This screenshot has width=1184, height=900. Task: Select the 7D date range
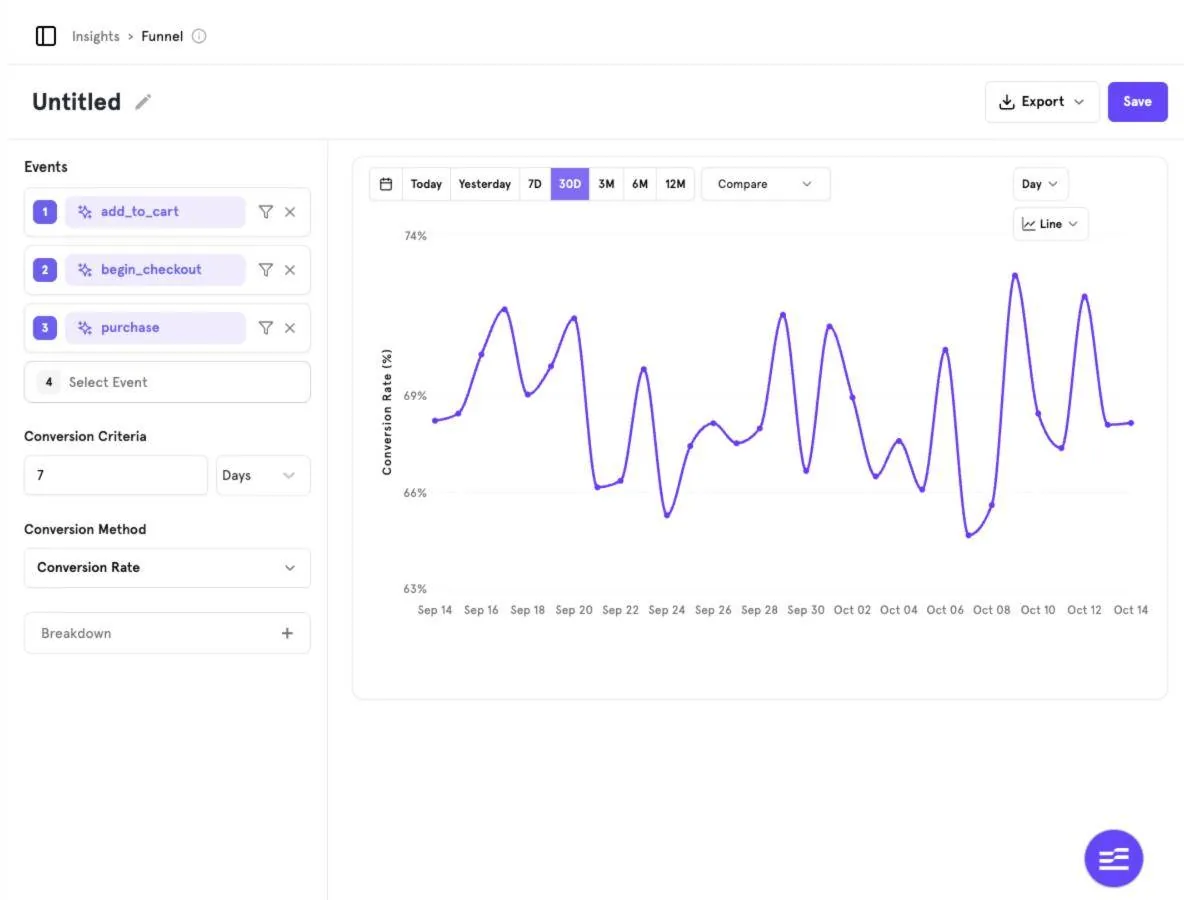(535, 184)
